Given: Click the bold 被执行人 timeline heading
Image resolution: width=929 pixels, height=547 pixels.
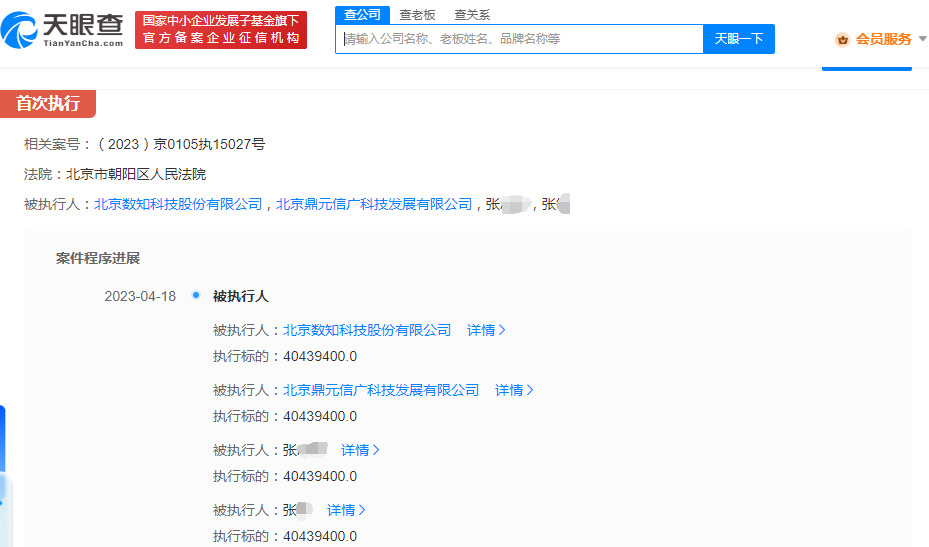Looking at the screenshot, I should (x=241, y=296).
